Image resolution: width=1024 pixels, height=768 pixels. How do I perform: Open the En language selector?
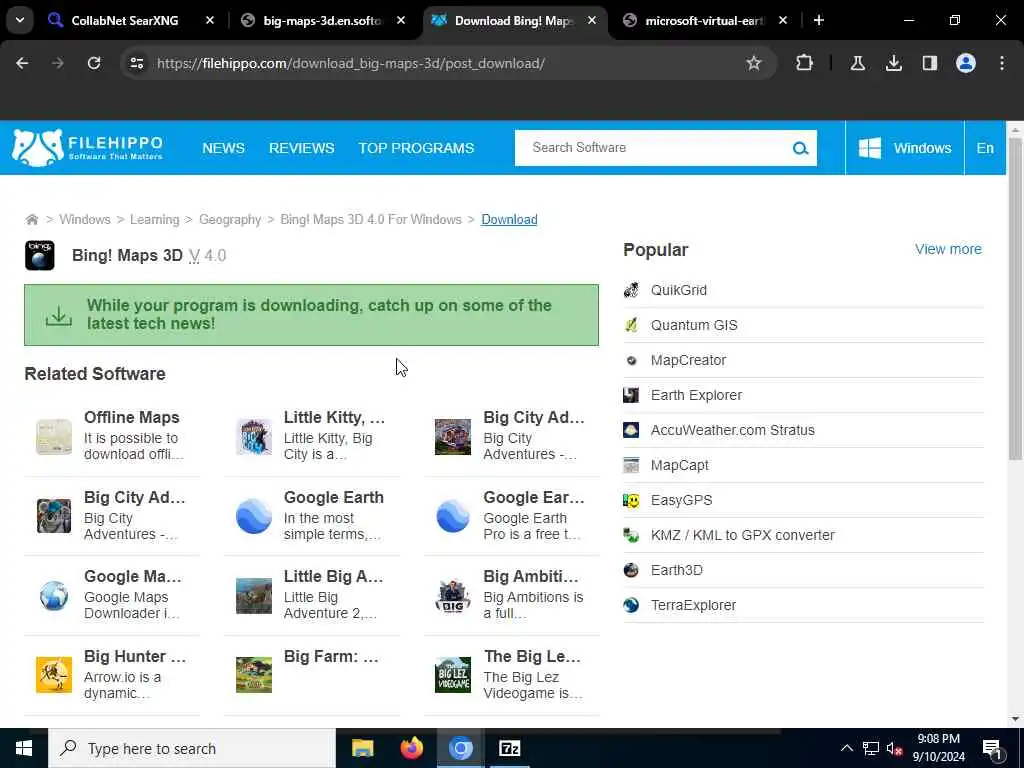click(985, 148)
